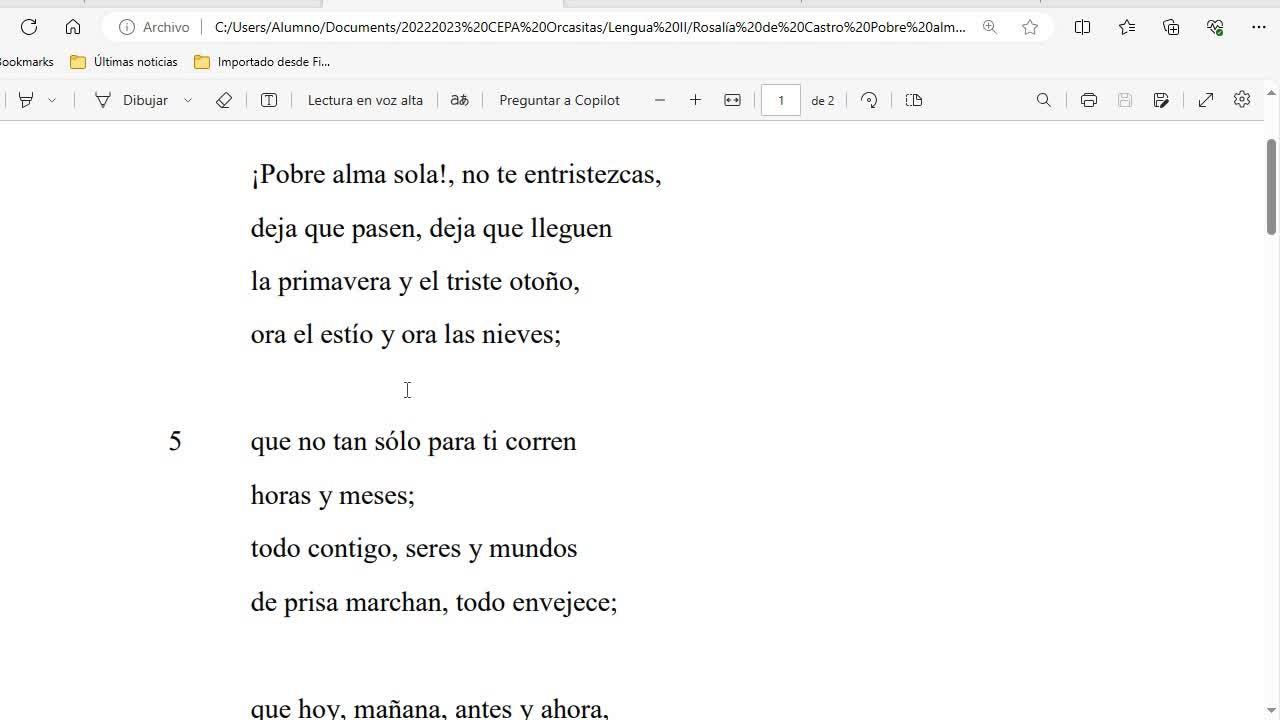1280x720 pixels.
Task: Zoom in the PDF with the plus button
Action: [695, 100]
